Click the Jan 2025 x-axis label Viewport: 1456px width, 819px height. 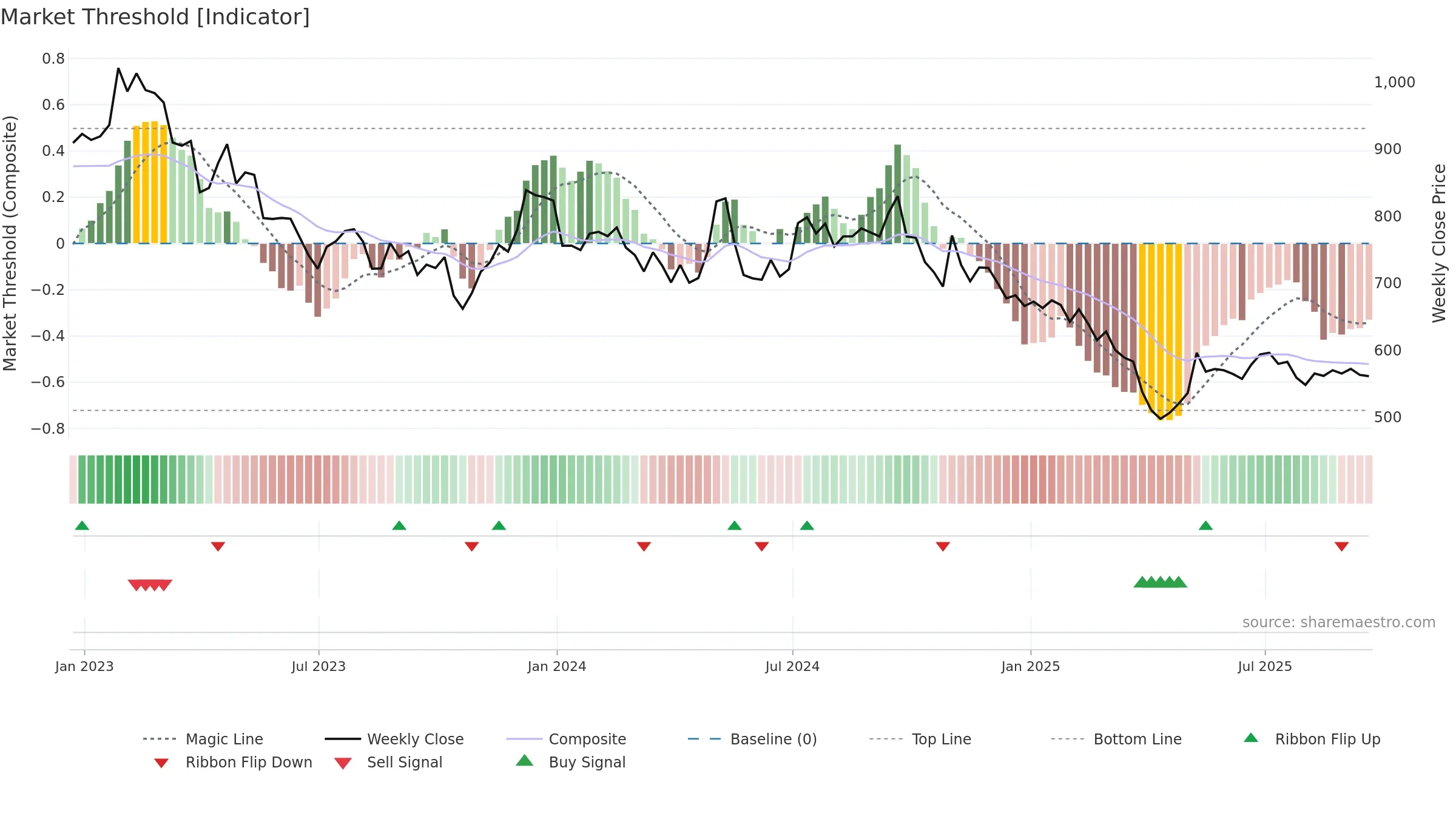[1031, 666]
